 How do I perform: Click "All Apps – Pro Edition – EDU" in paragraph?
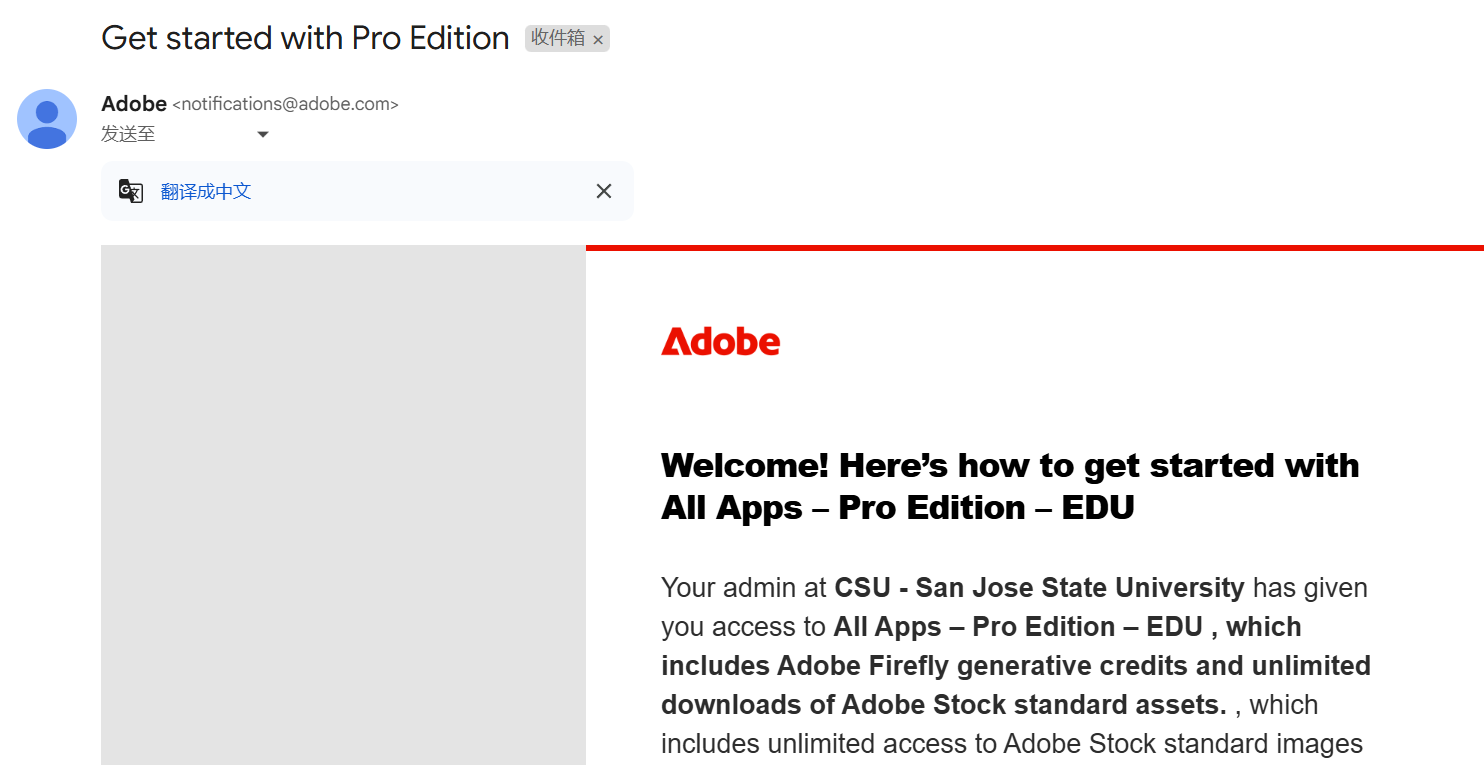point(1017,627)
